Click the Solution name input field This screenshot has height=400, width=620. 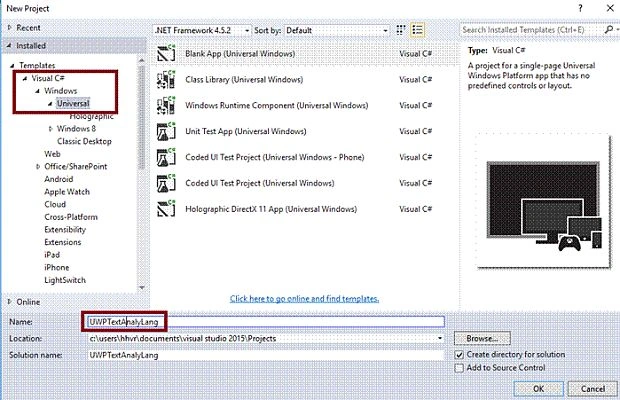[266, 355]
